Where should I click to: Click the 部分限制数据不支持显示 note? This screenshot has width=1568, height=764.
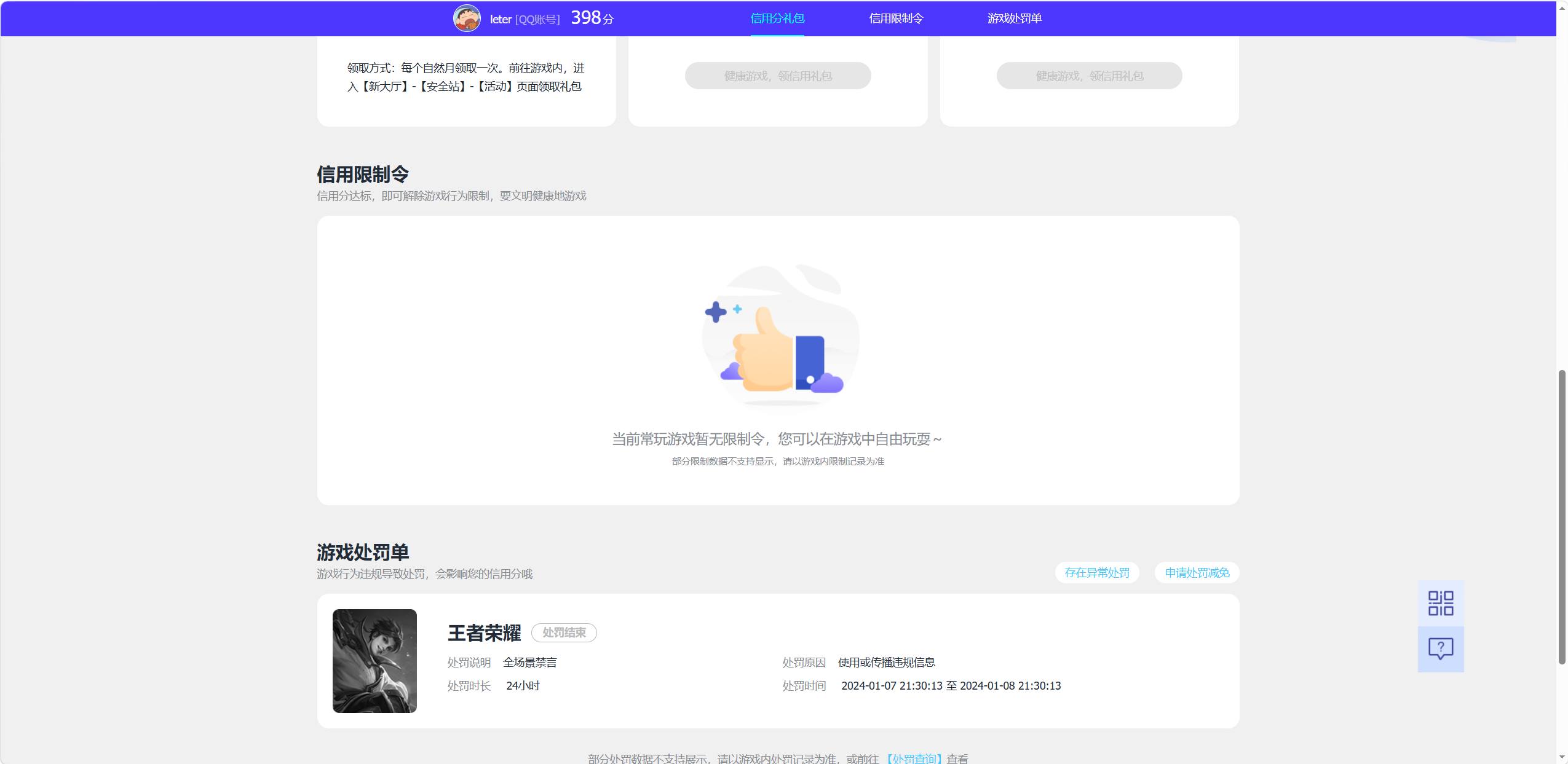tap(778, 461)
